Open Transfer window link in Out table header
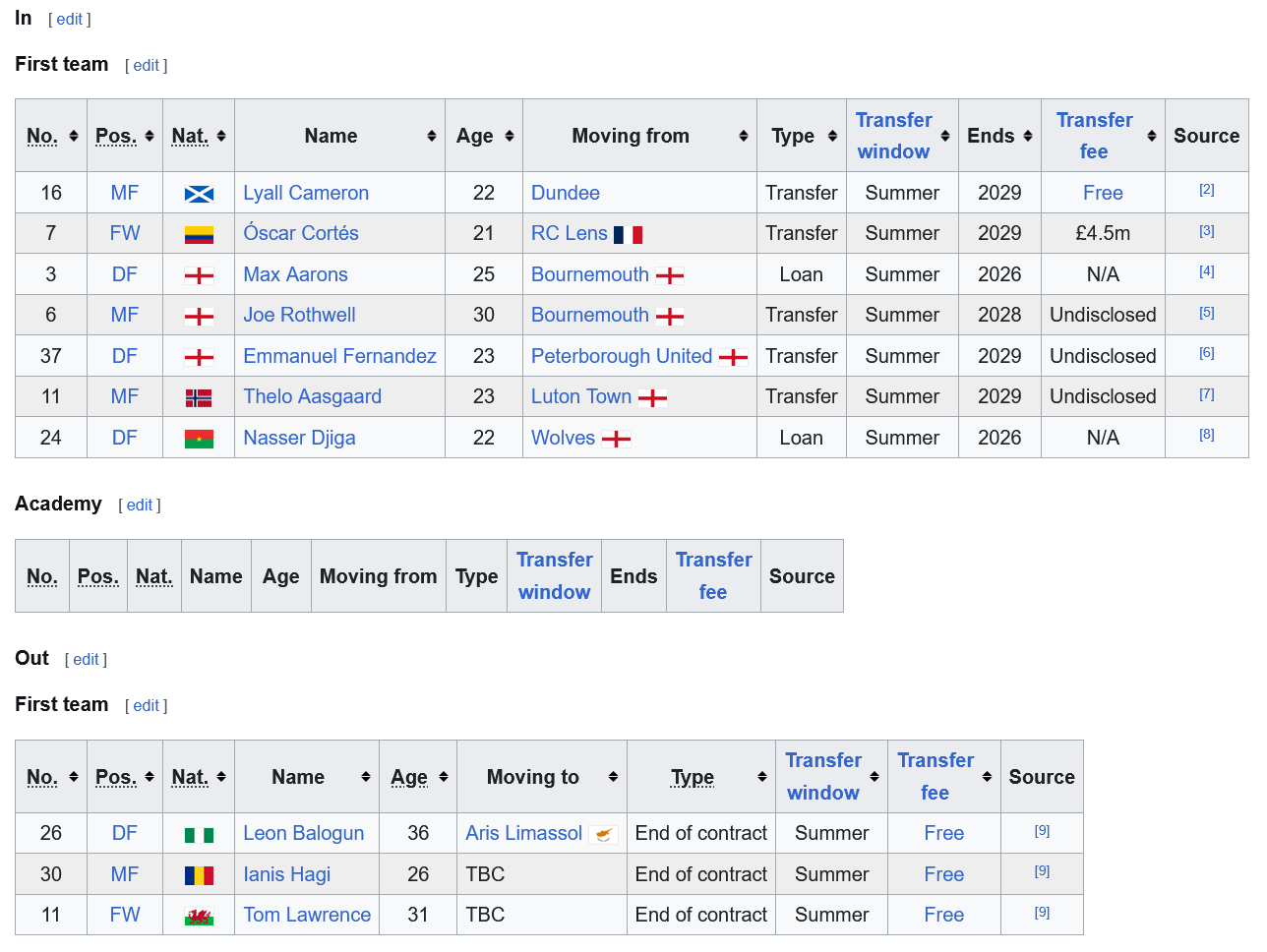Viewport: 1267px width, 952px height. click(x=823, y=777)
